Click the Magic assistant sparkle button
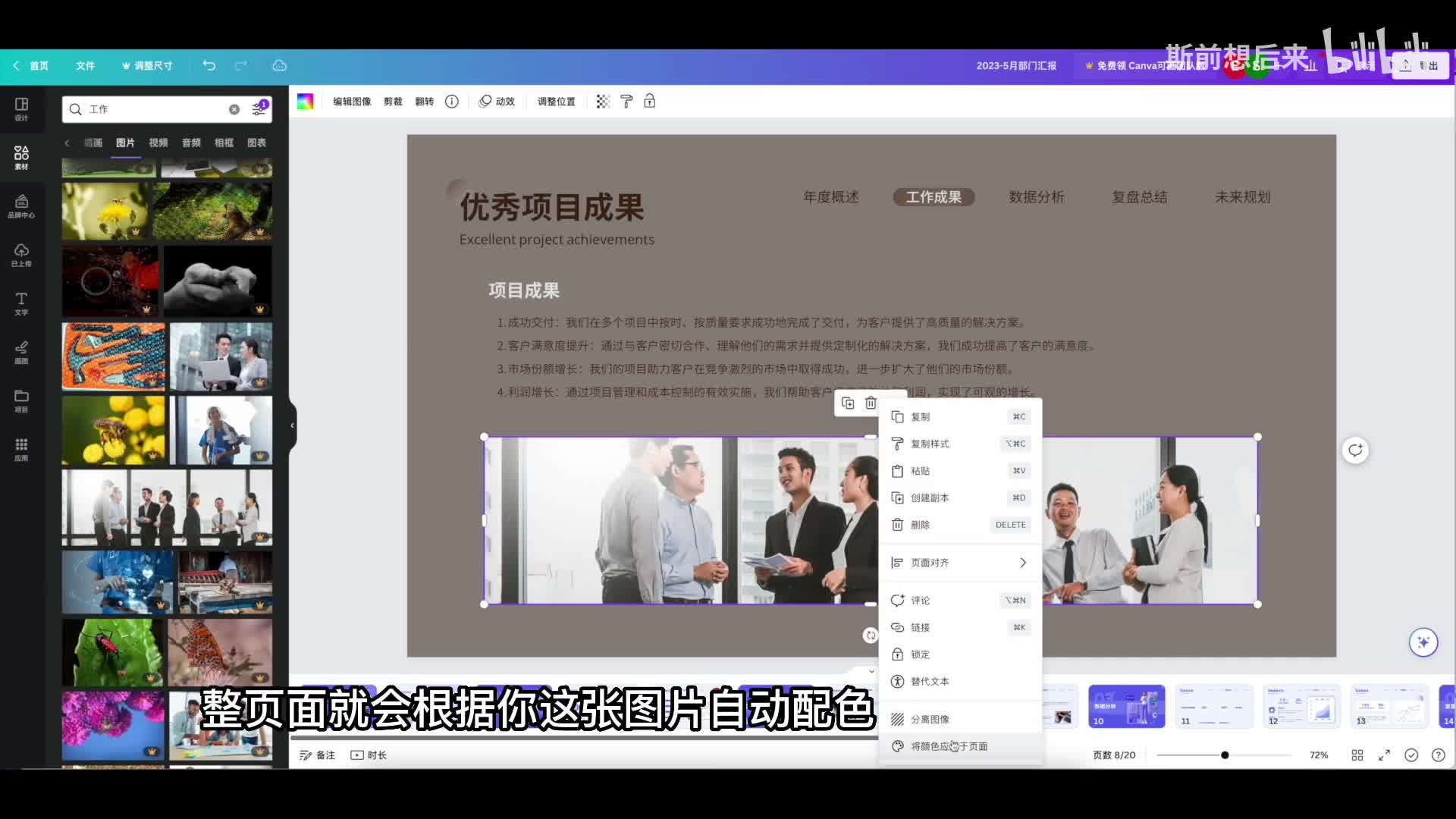This screenshot has height=819, width=1456. coord(1423,642)
